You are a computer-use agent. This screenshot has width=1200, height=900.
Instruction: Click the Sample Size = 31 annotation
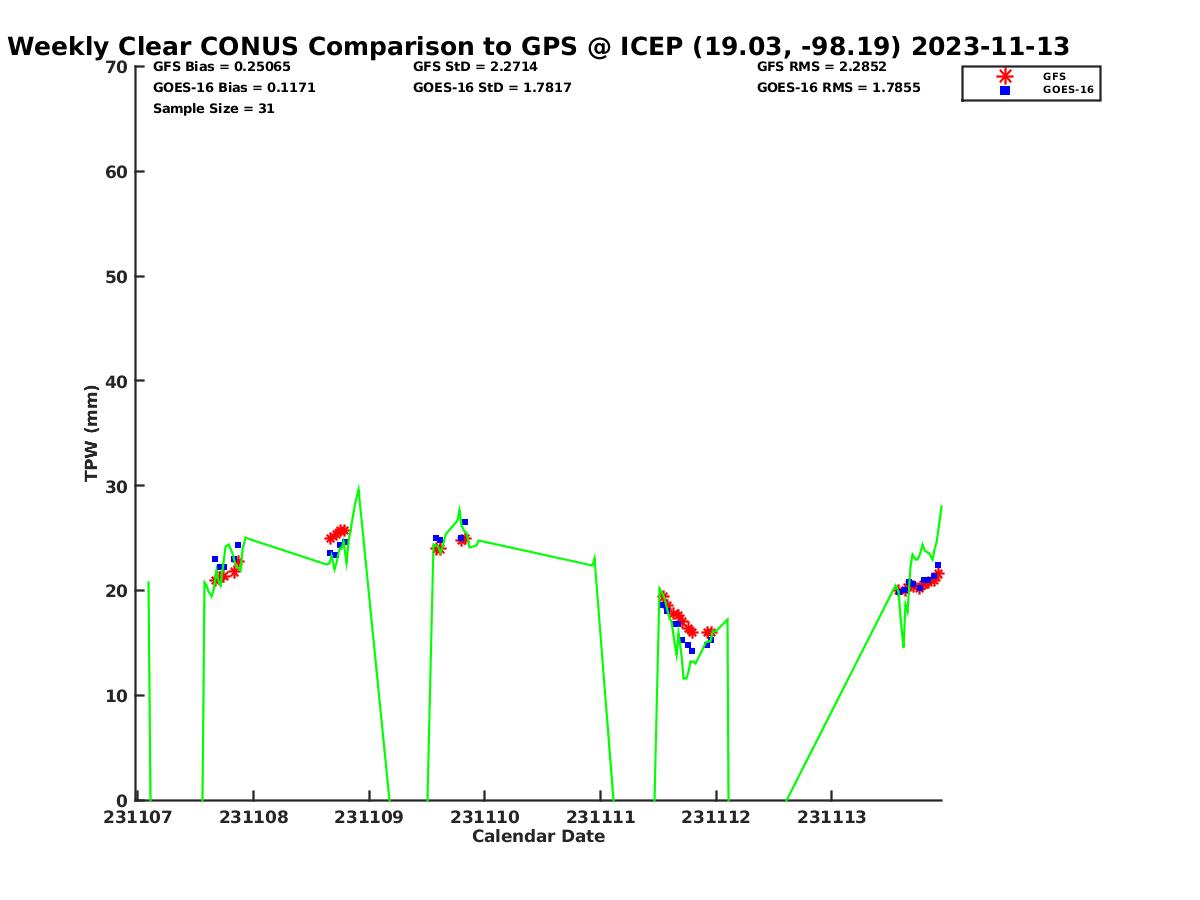click(x=213, y=108)
